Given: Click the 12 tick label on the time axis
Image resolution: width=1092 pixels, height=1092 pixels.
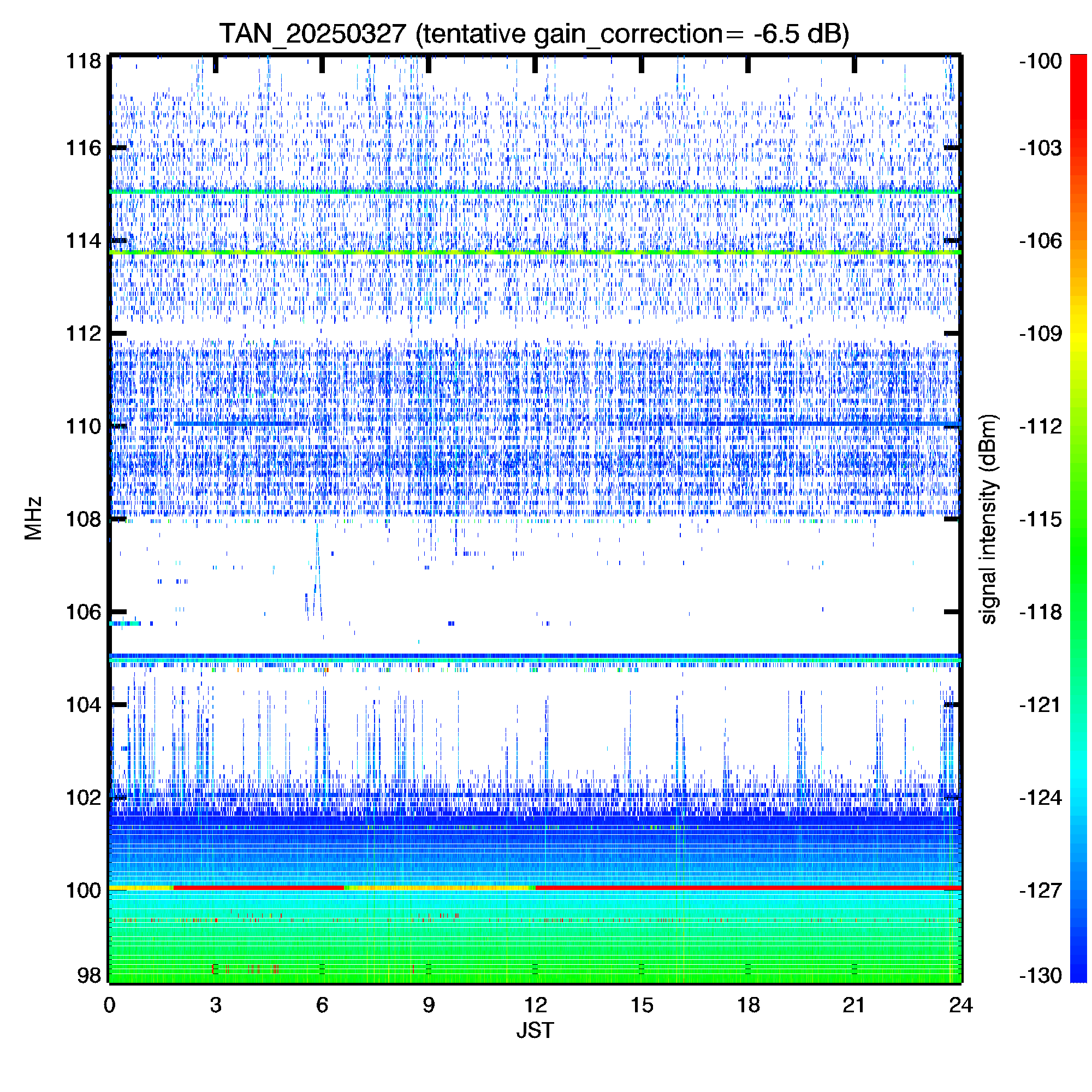Looking at the screenshot, I should coord(535,1005).
